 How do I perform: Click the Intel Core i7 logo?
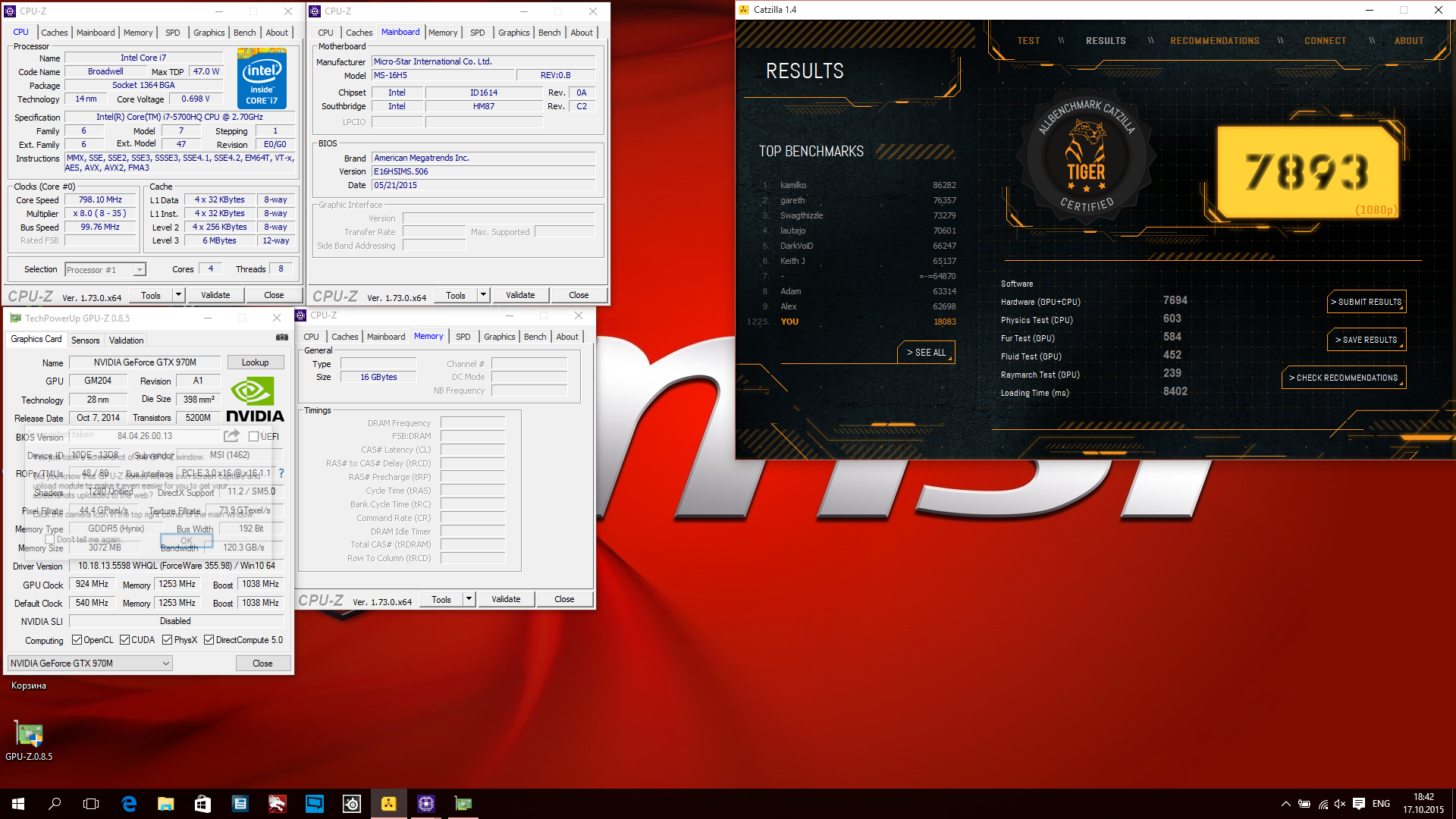pyautogui.click(x=262, y=77)
